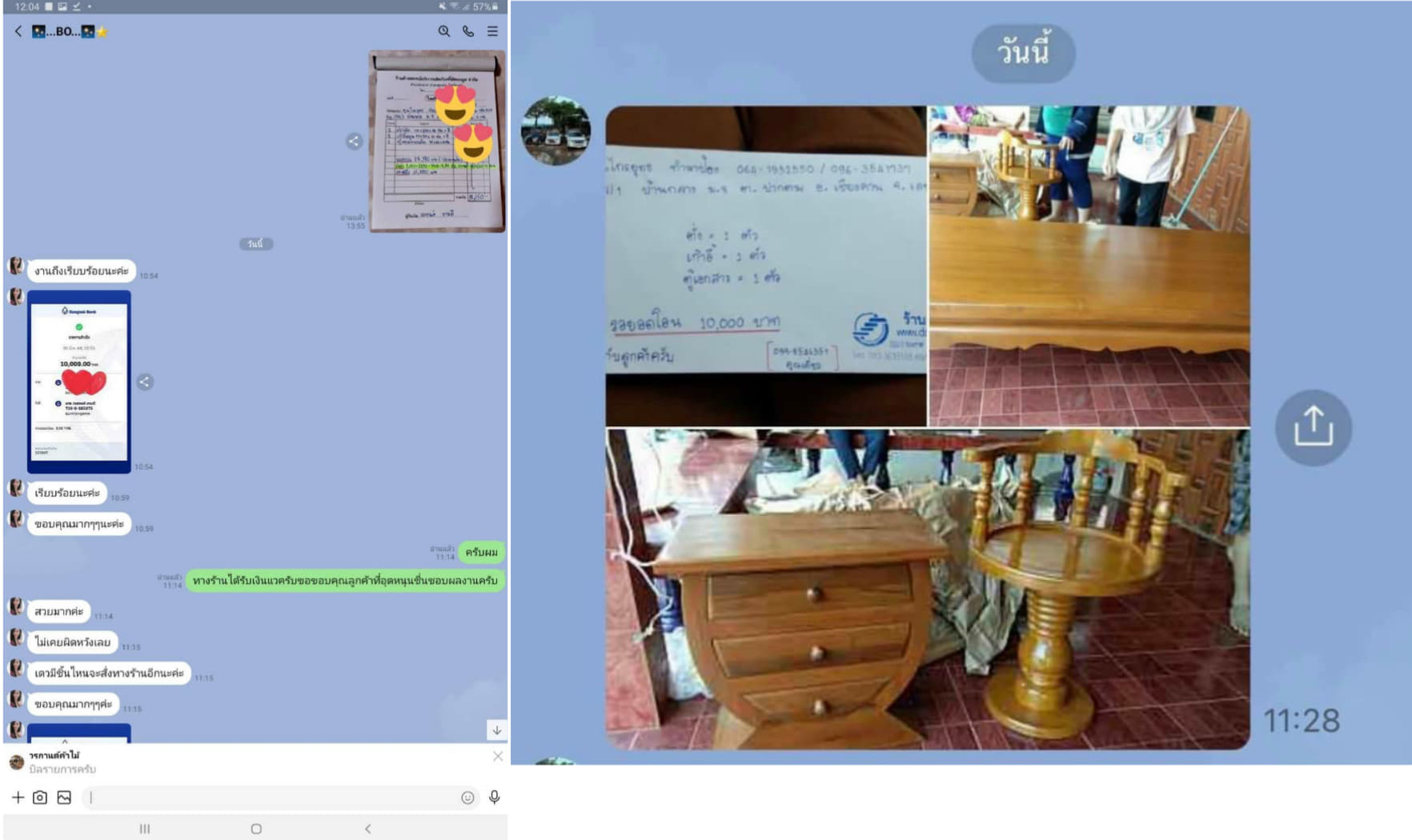Screen dimensions: 1412x840
Task: Open the drawer cabinet and chair photo
Action: 927,589
